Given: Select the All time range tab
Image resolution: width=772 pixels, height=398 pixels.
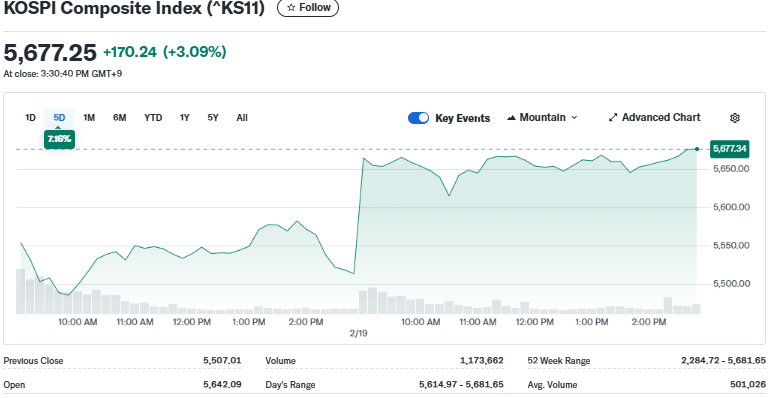Looking at the screenshot, I should click(x=242, y=118).
